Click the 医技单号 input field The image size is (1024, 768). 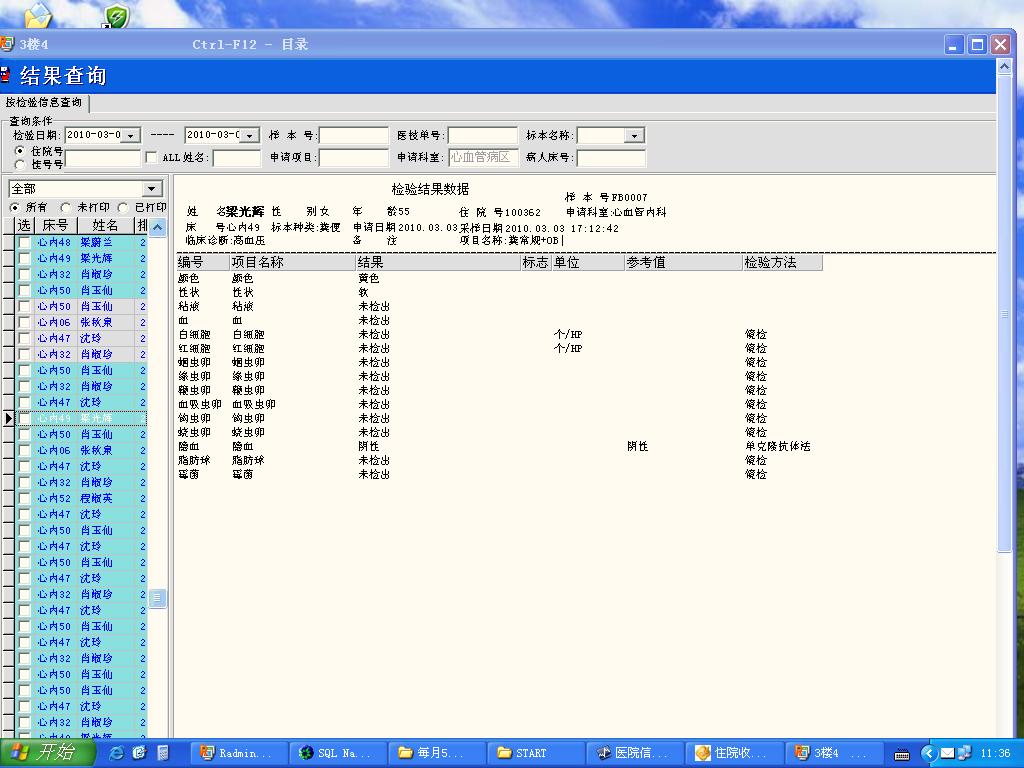(483, 135)
